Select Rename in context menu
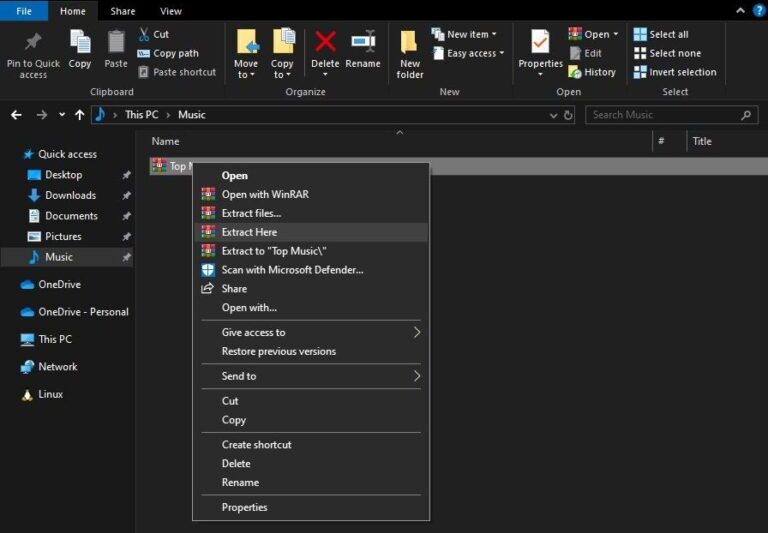This screenshot has width=768, height=533. [x=311, y=483]
